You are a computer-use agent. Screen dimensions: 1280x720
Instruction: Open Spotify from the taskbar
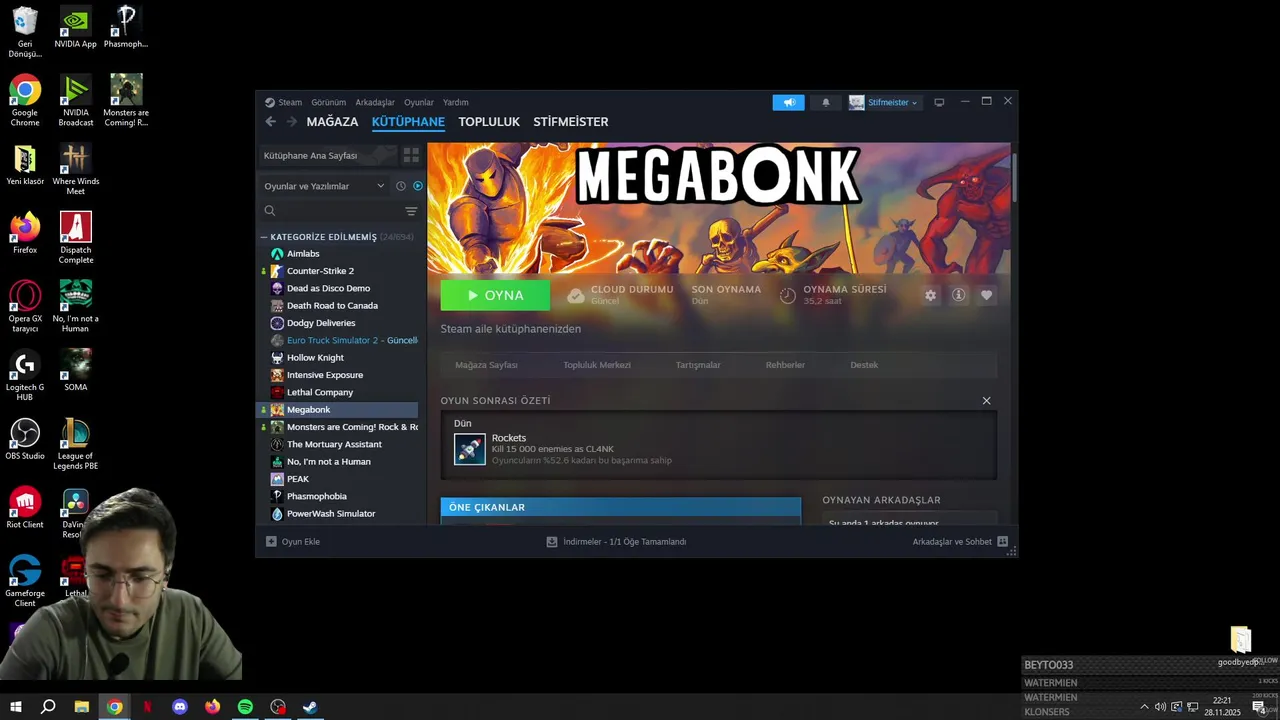[245, 707]
